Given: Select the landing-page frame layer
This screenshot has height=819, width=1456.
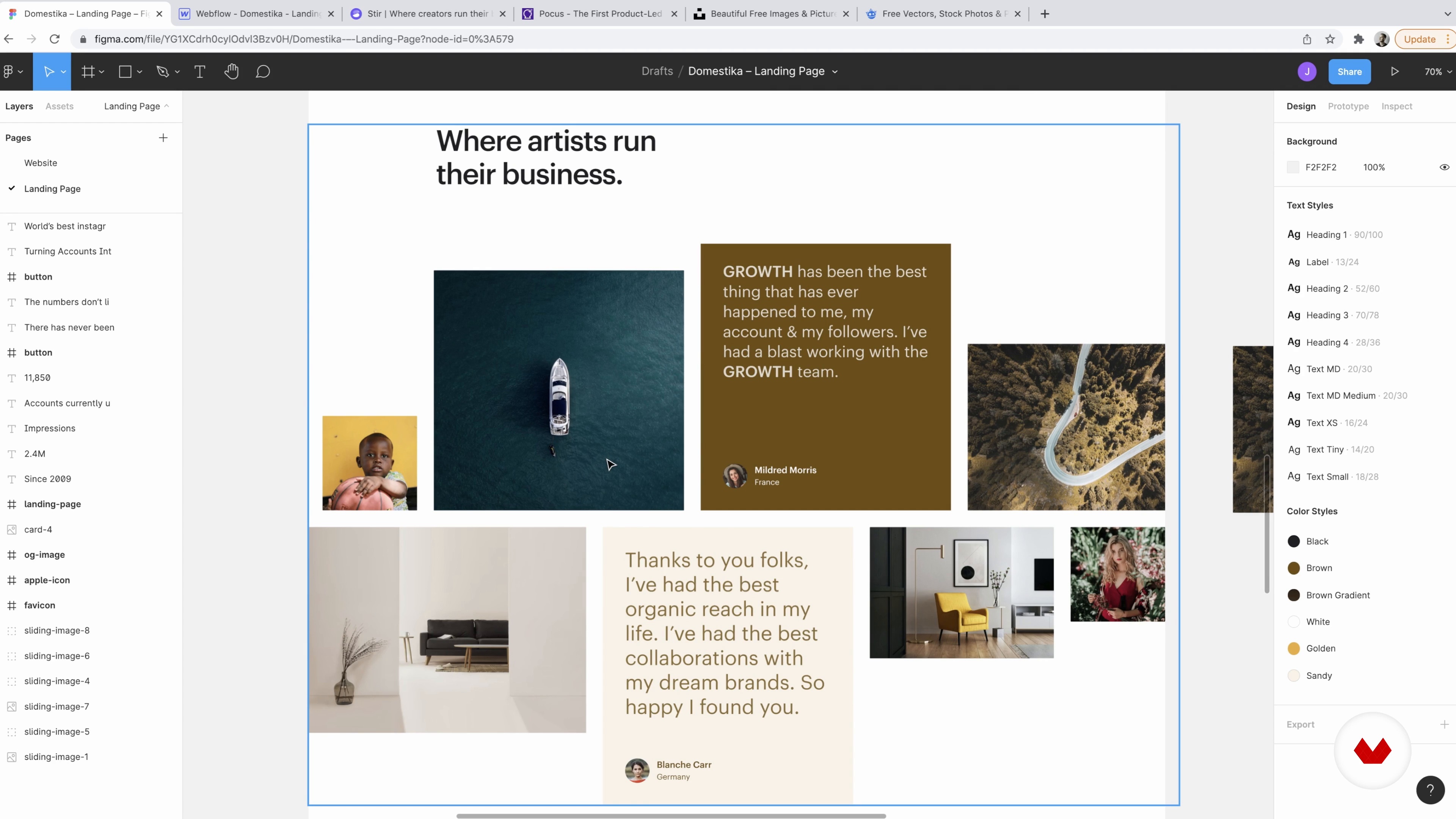Looking at the screenshot, I should click(x=53, y=504).
